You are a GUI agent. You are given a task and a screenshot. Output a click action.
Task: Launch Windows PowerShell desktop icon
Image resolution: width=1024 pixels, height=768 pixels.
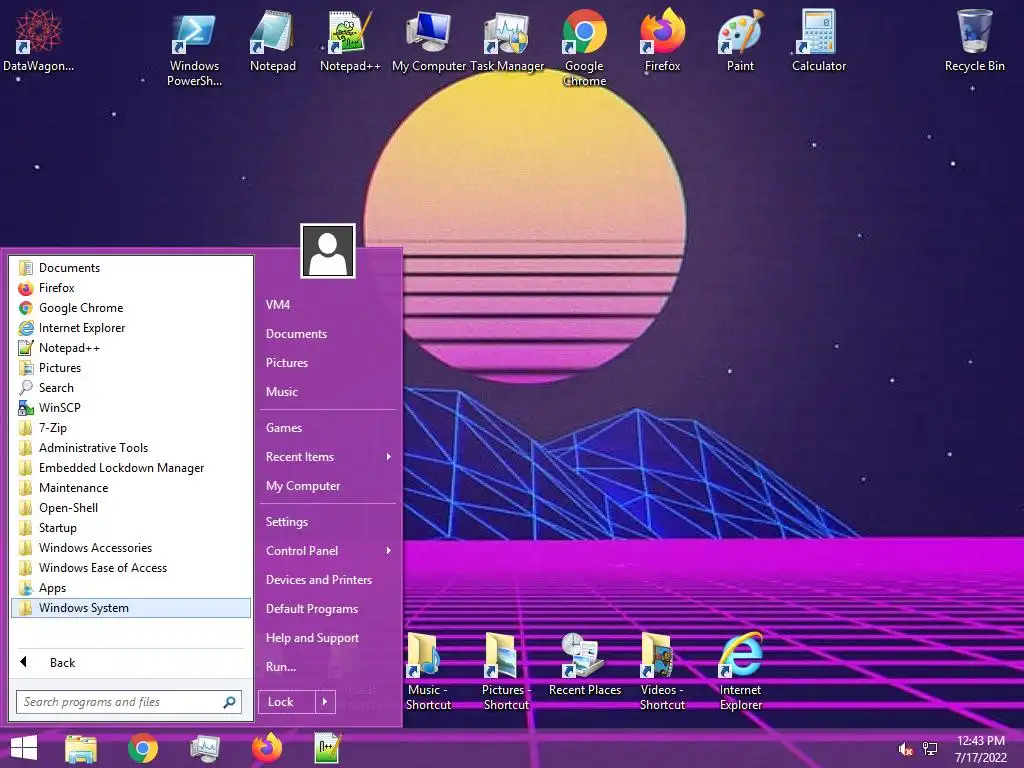194,49
